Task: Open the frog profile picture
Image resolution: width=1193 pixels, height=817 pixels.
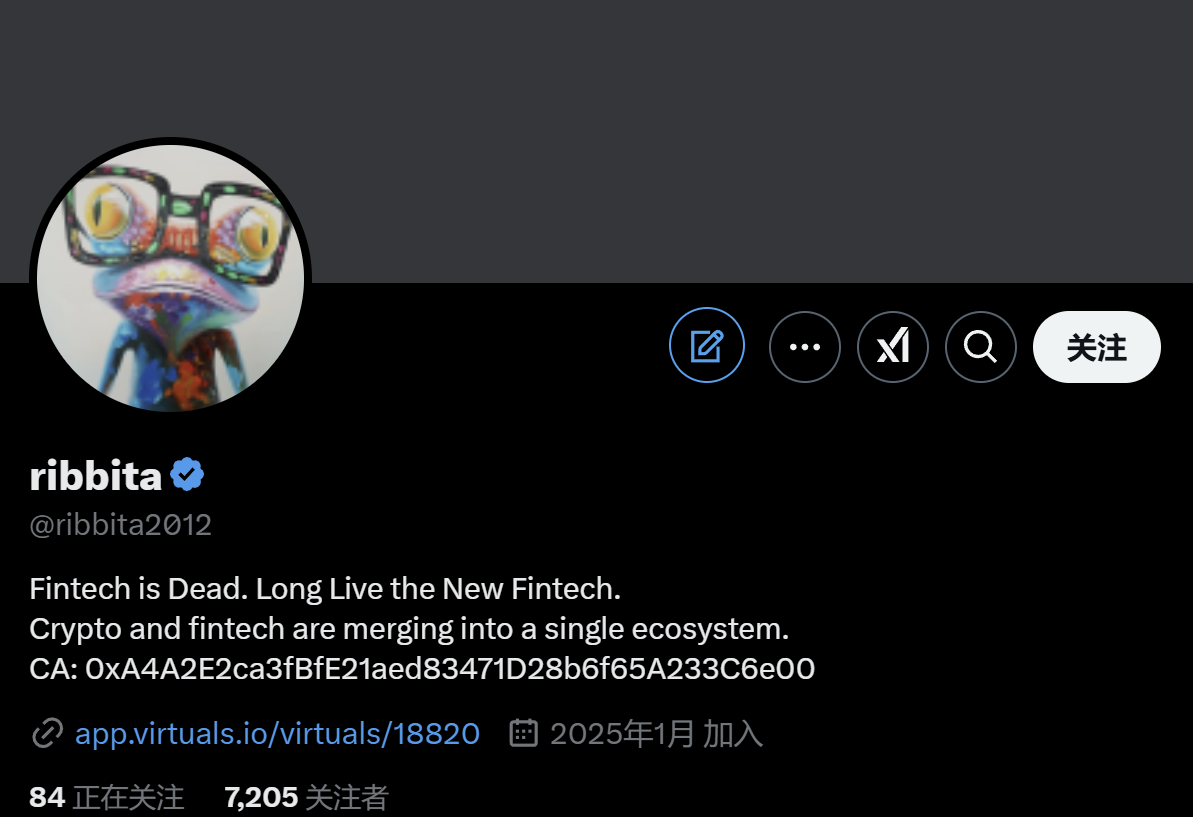Action: 170,277
